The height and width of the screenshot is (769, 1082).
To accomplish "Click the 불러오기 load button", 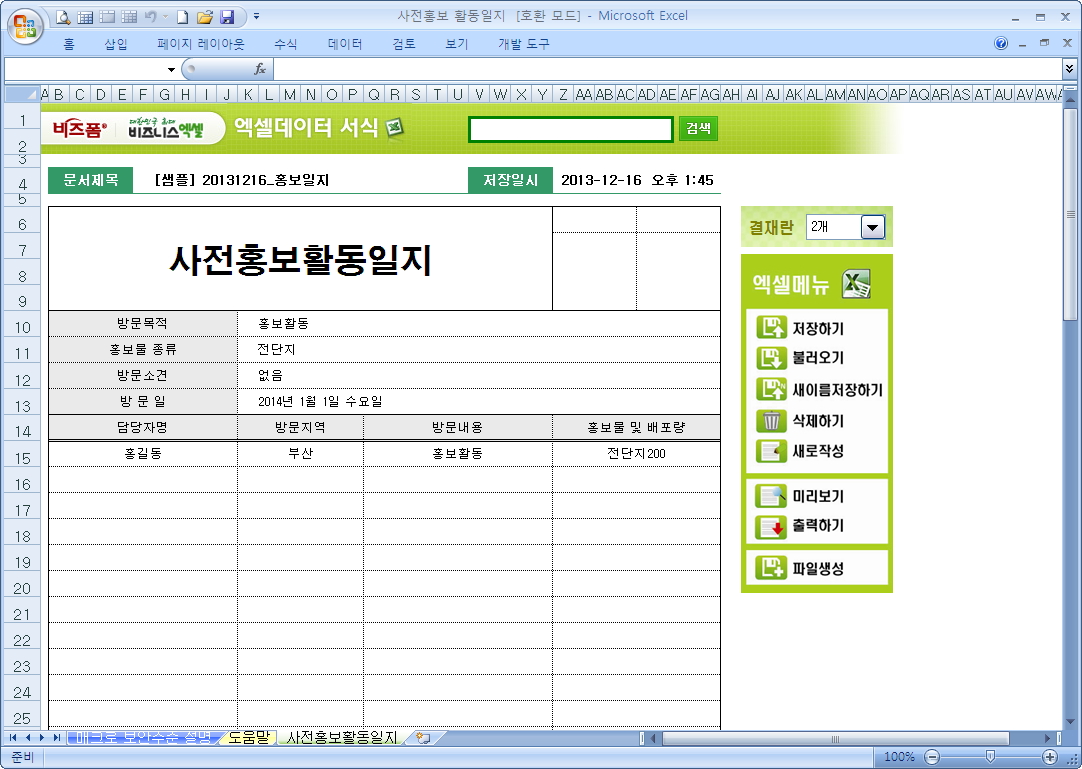I will click(x=800, y=358).
